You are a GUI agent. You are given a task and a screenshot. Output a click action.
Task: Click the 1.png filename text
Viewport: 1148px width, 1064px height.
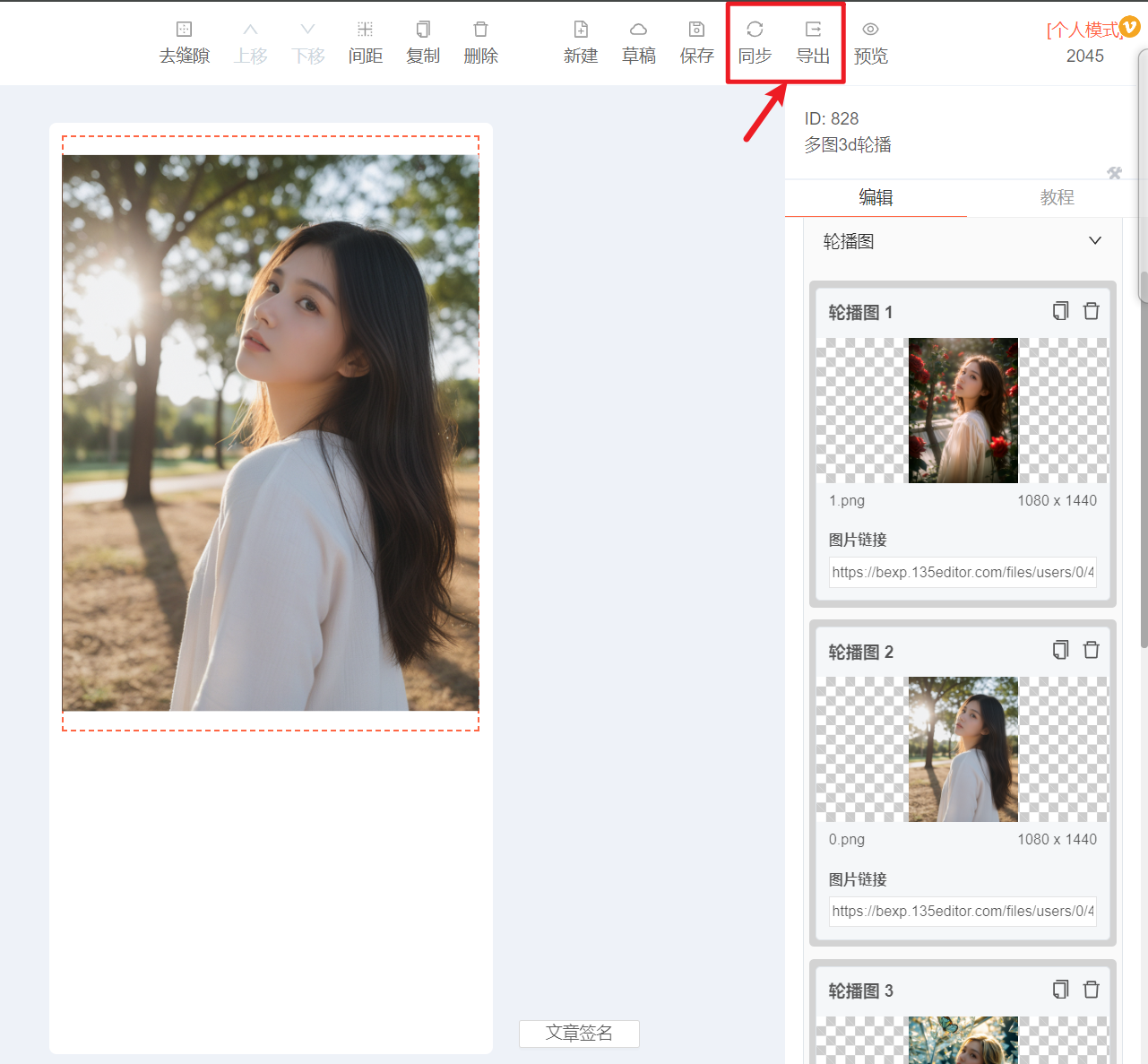click(847, 500)
